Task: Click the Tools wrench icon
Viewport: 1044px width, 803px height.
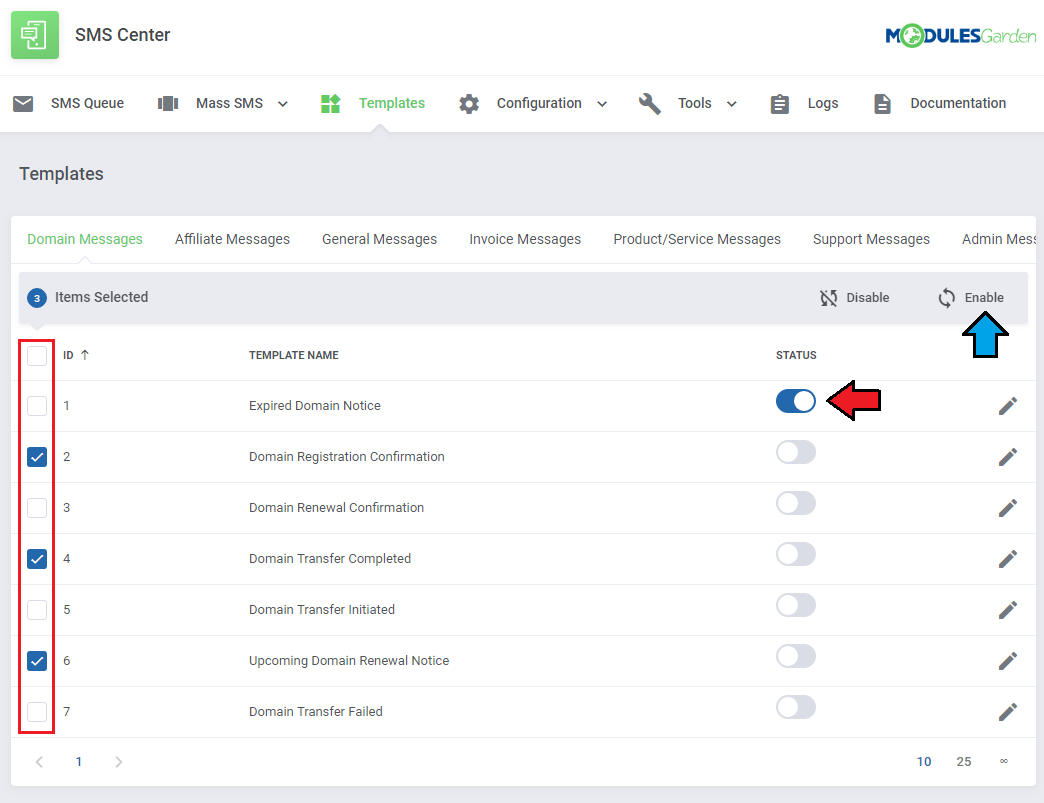Action: coord(650,104)
